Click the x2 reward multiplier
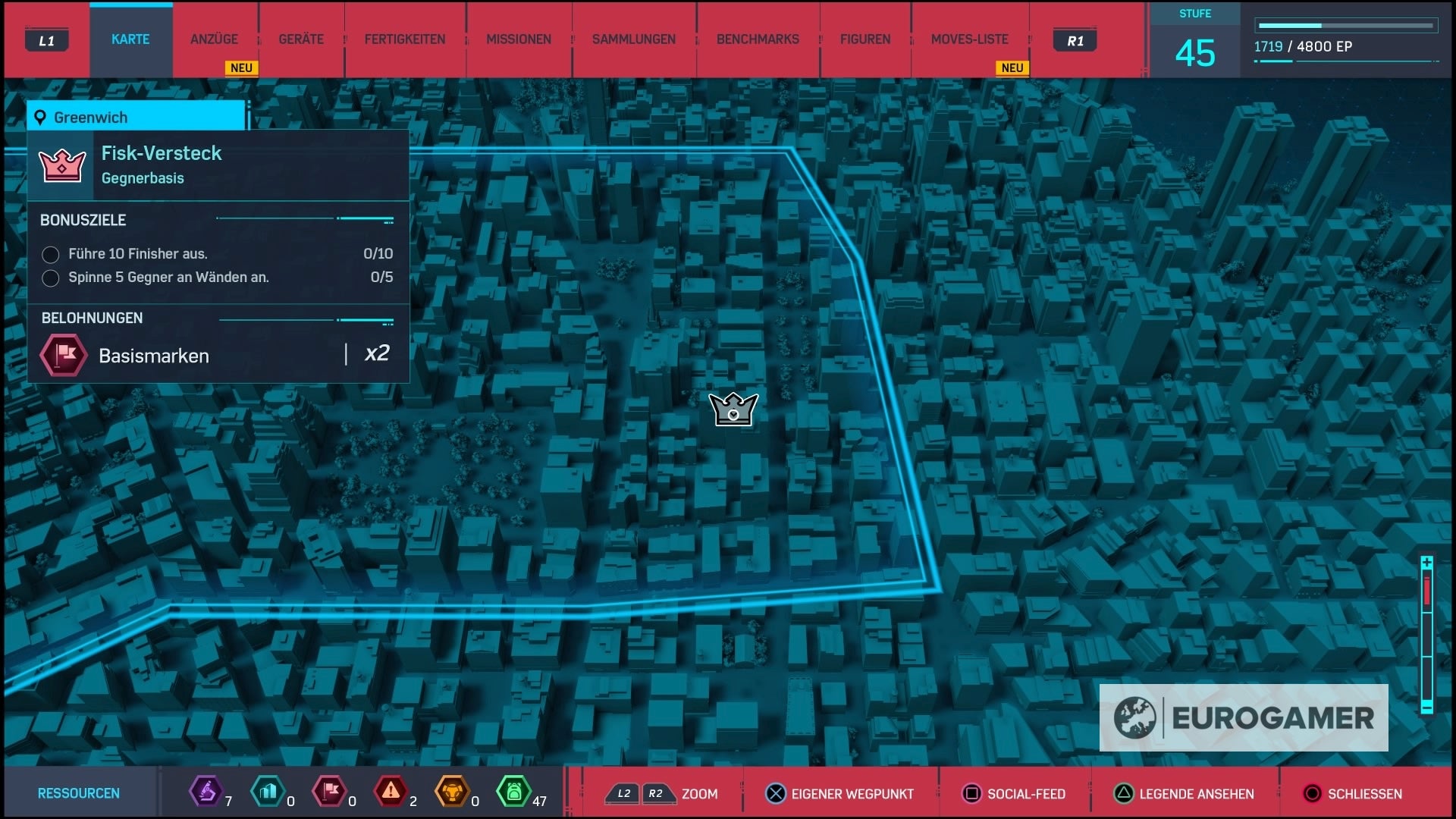 coord(377,353)
